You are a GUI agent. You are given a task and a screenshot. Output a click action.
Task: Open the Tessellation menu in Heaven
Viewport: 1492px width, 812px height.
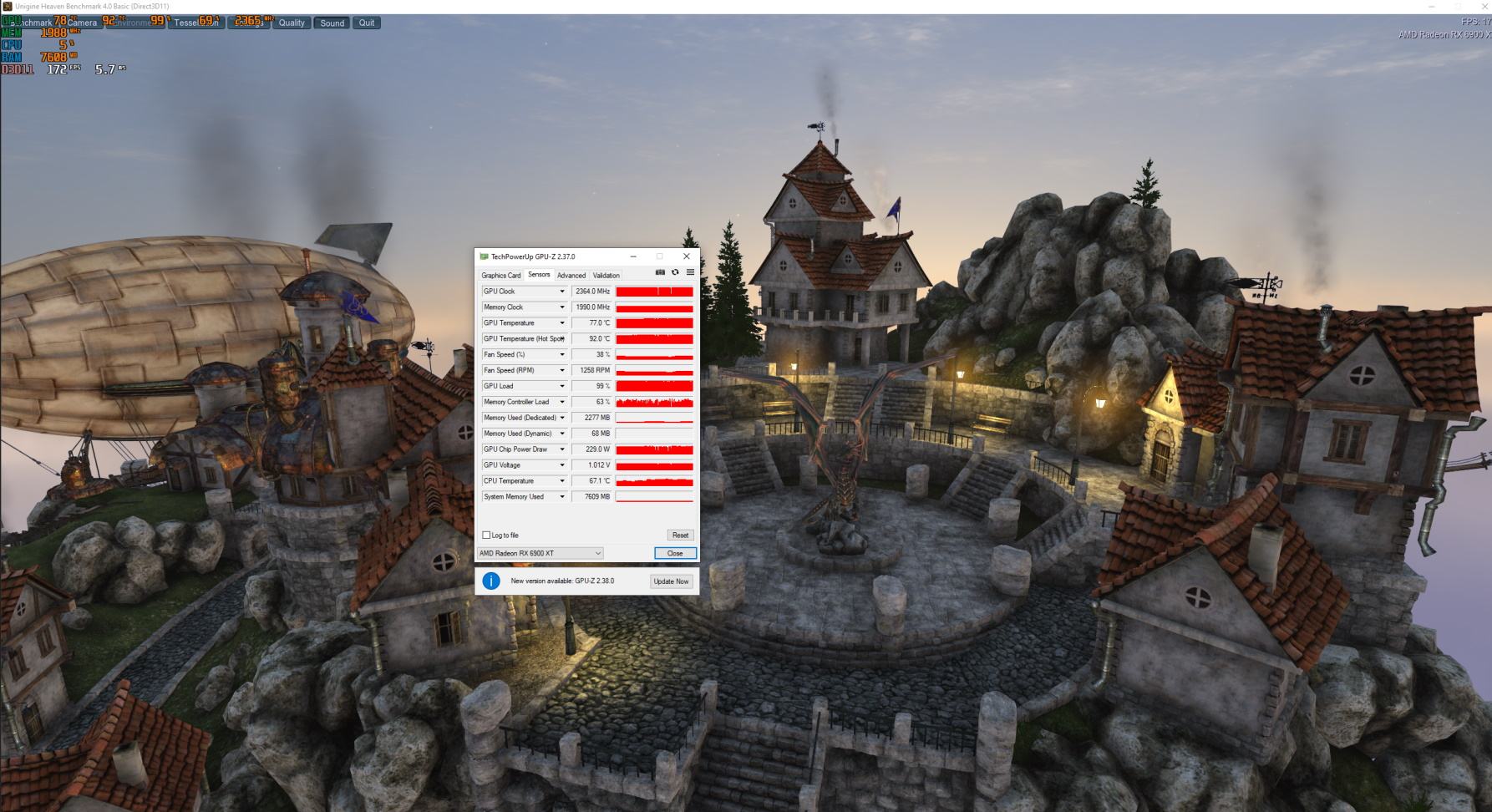tap(196, 23)
